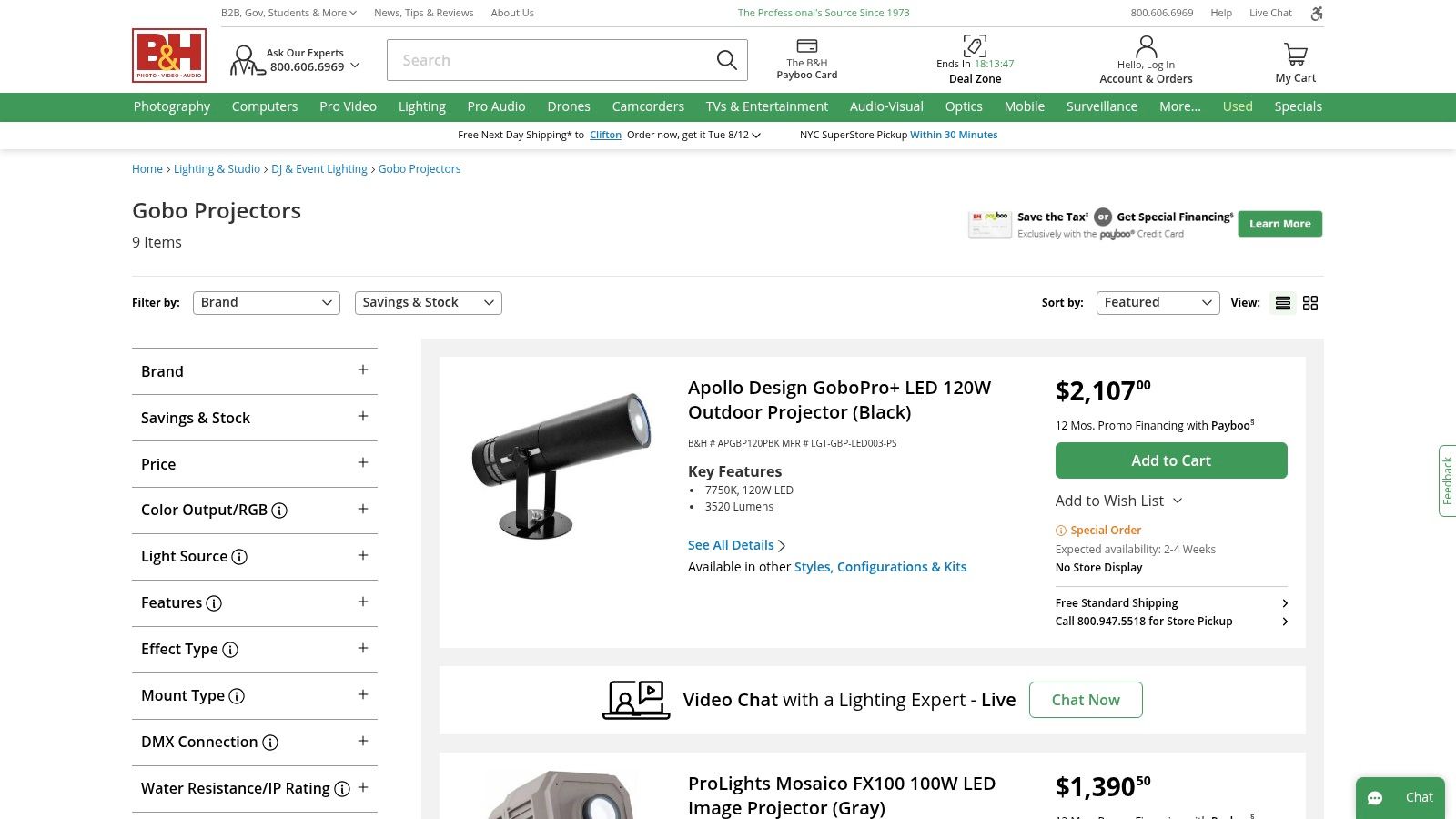
Task: Expand the Price filter section
Action: [363, 463]
